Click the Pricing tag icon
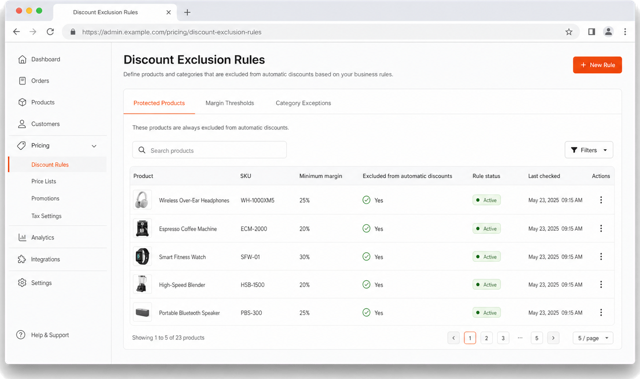The width and height of the screenshot is (640, 379). (22, 145)
